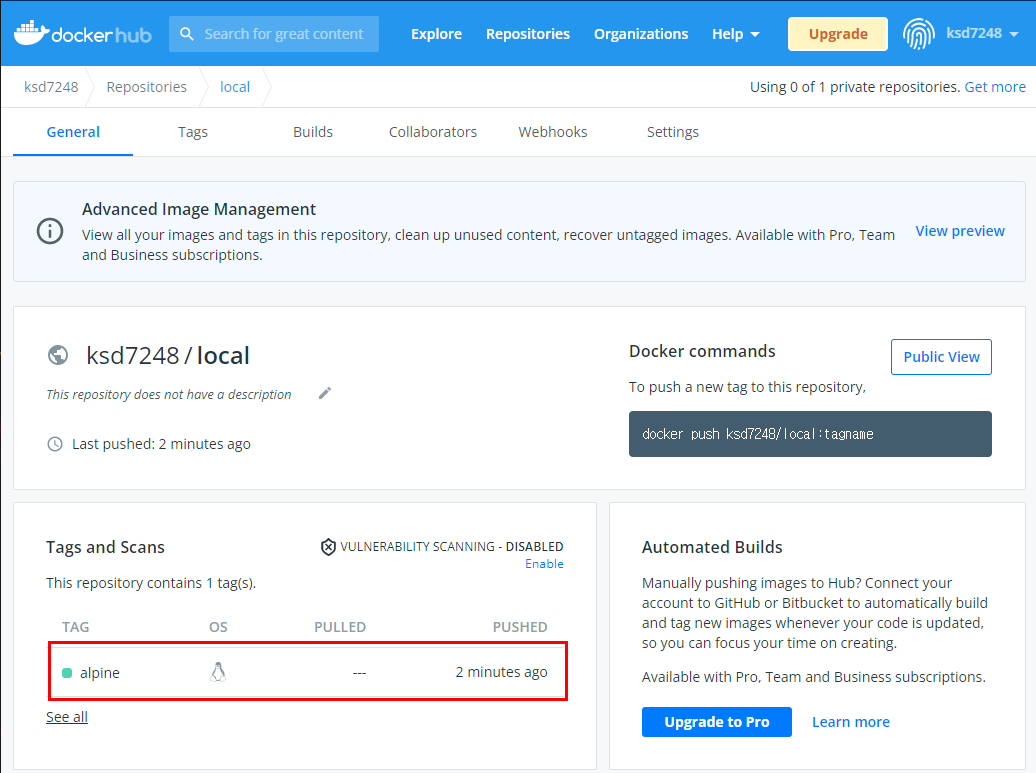Screen dimensions: 1036x773
Task: Open the alpine tag name
Action: click(x=100, y=673)
